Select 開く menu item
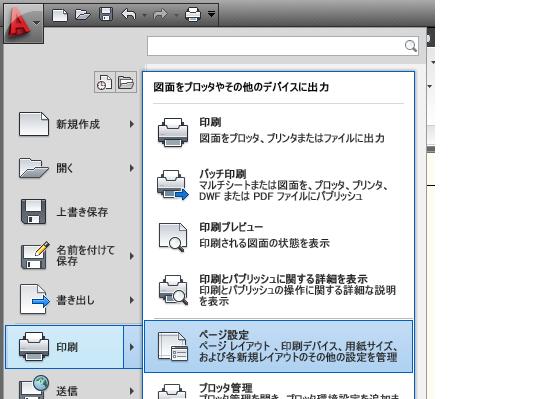 pyautogui.click(x=74, y=168)
